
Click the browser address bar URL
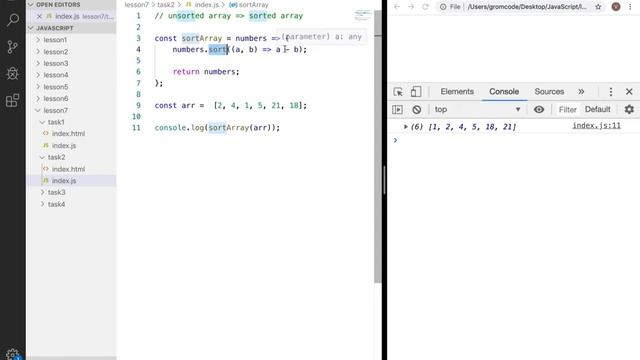tap(527, 7)
